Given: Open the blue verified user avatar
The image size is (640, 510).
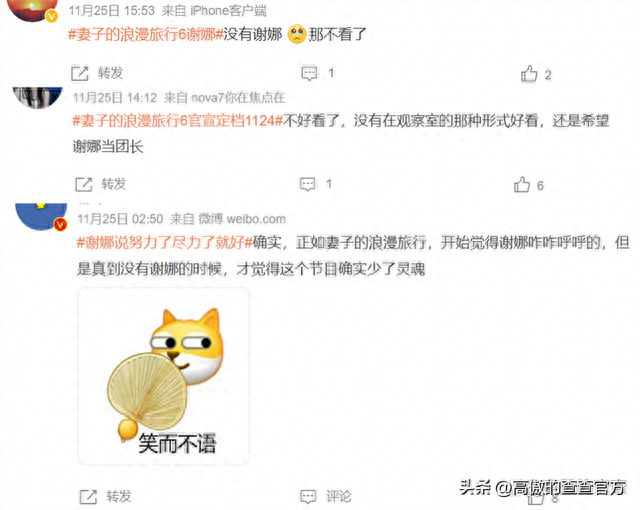Looking at the screenshot, I should tap(41, 216).
